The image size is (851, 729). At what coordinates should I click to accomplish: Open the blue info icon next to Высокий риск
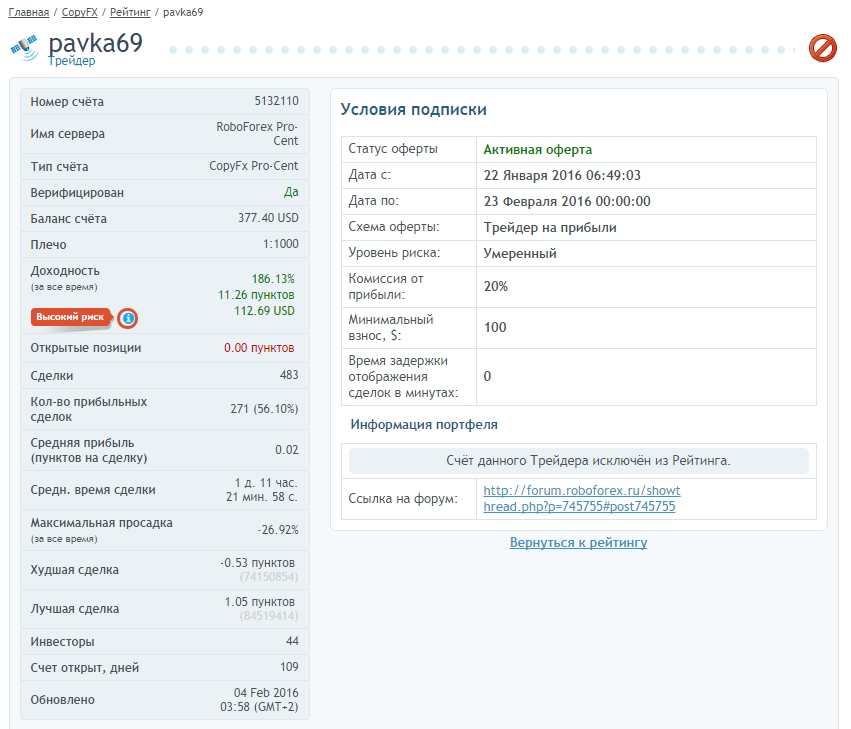pos(128,318)
